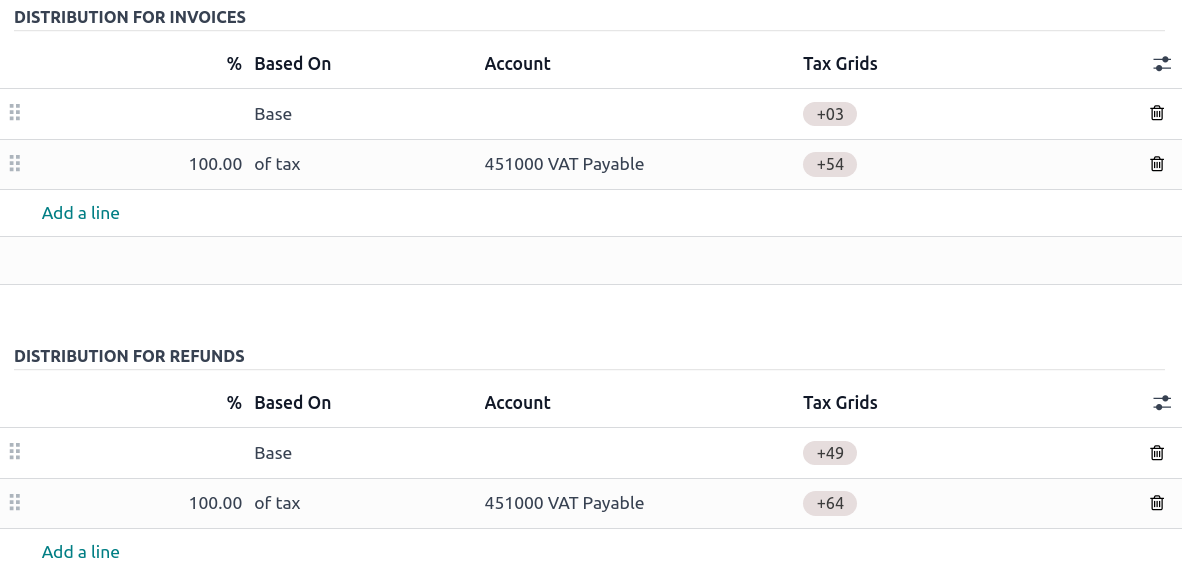Select the +54 tax grid tag
Screen dimensions: 1182x568
(830, 165)
